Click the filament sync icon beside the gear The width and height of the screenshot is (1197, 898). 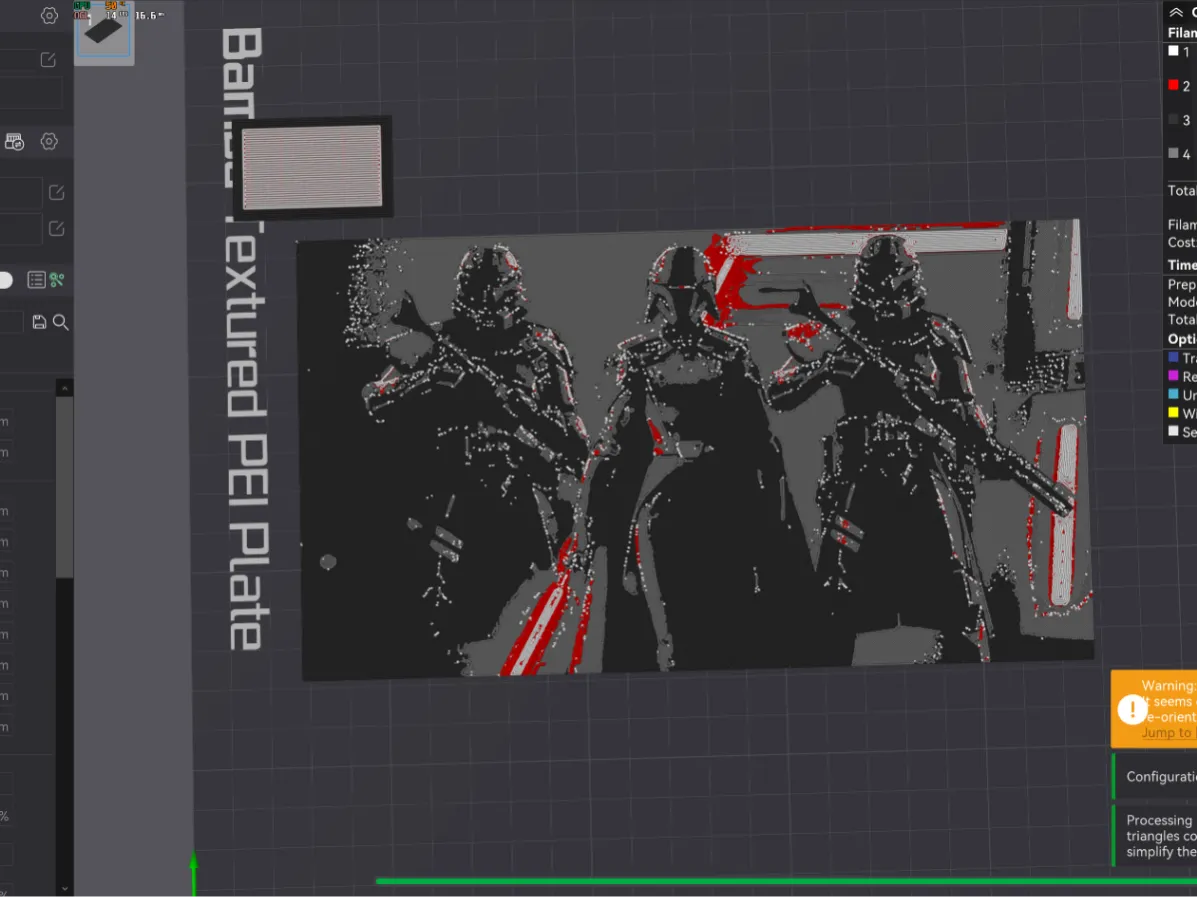(15, 141)
